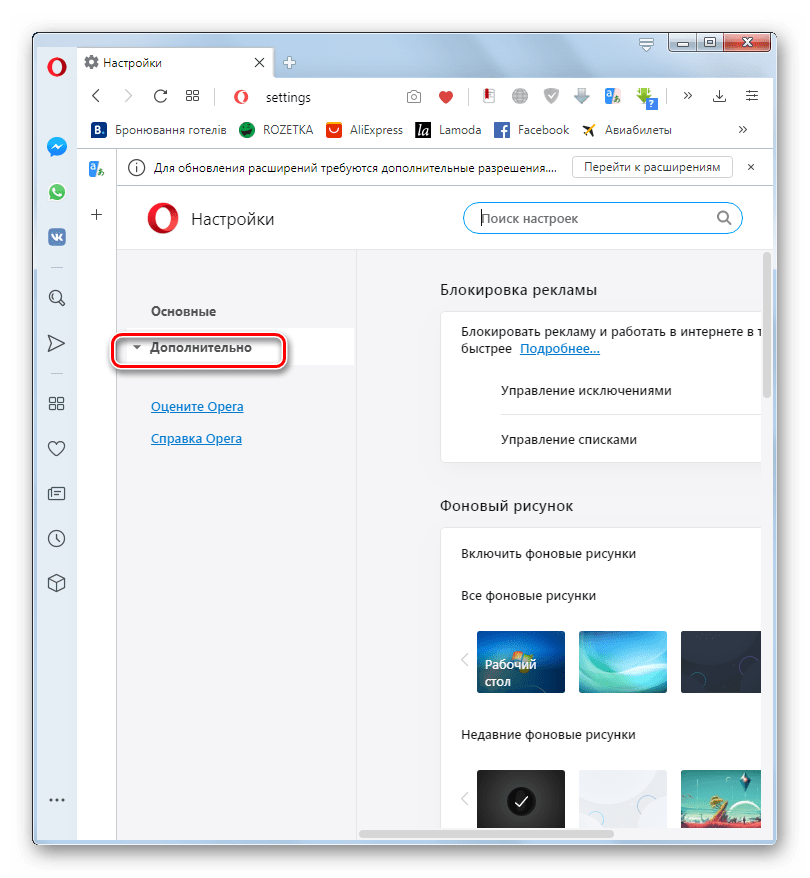Show hidden extensions via toolbar chevron

pyautogui.click(x=688, y=97)
